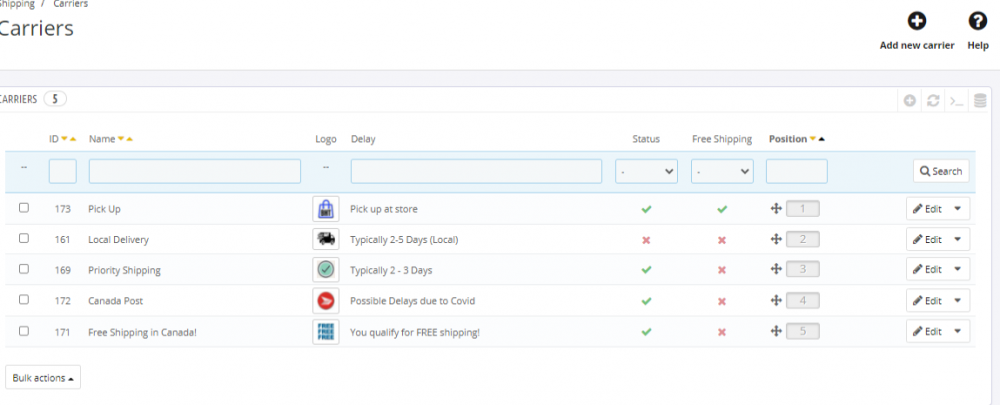Enable status for Local Delivery carrier
The width and height of the screenshot is (1000, 405).
646,240
